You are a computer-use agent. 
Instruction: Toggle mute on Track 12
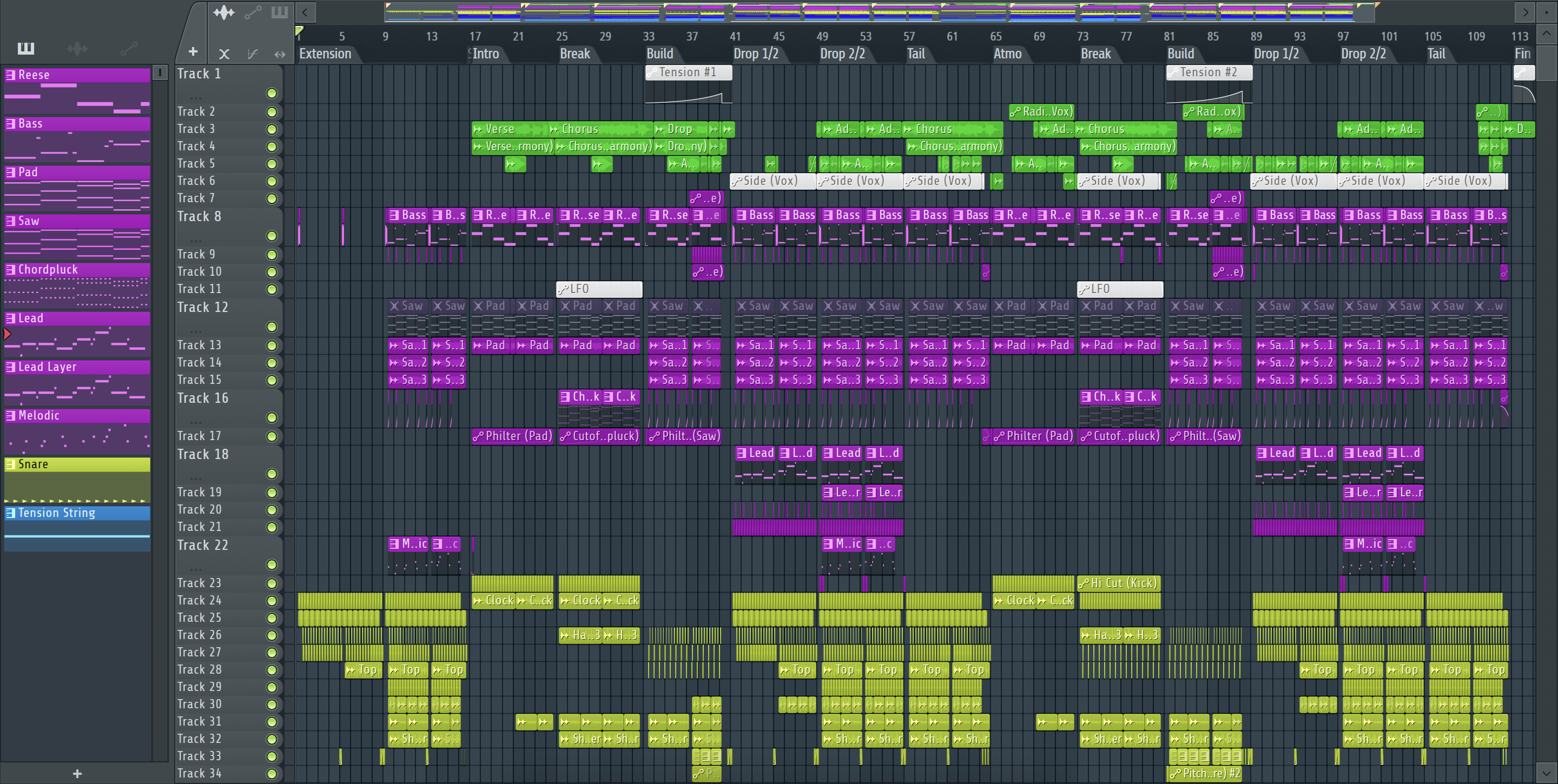tap(272, 327)
